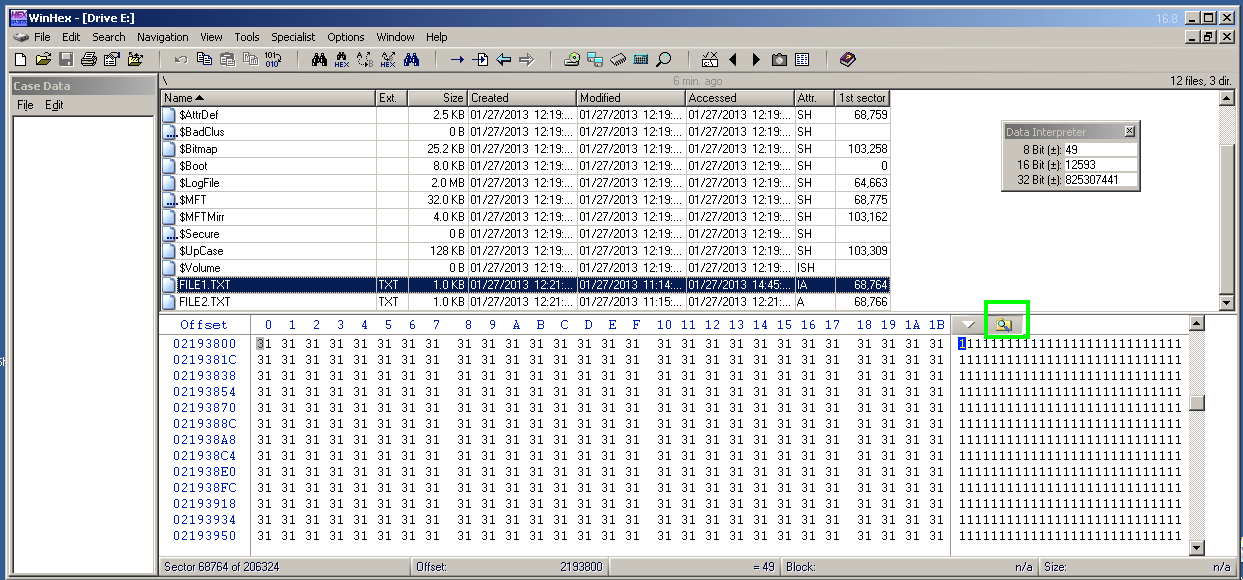Image resolution: width=1243 pixels, height=580 pixels.
Task: Open the Specialist menu
Action: (293, 37)
